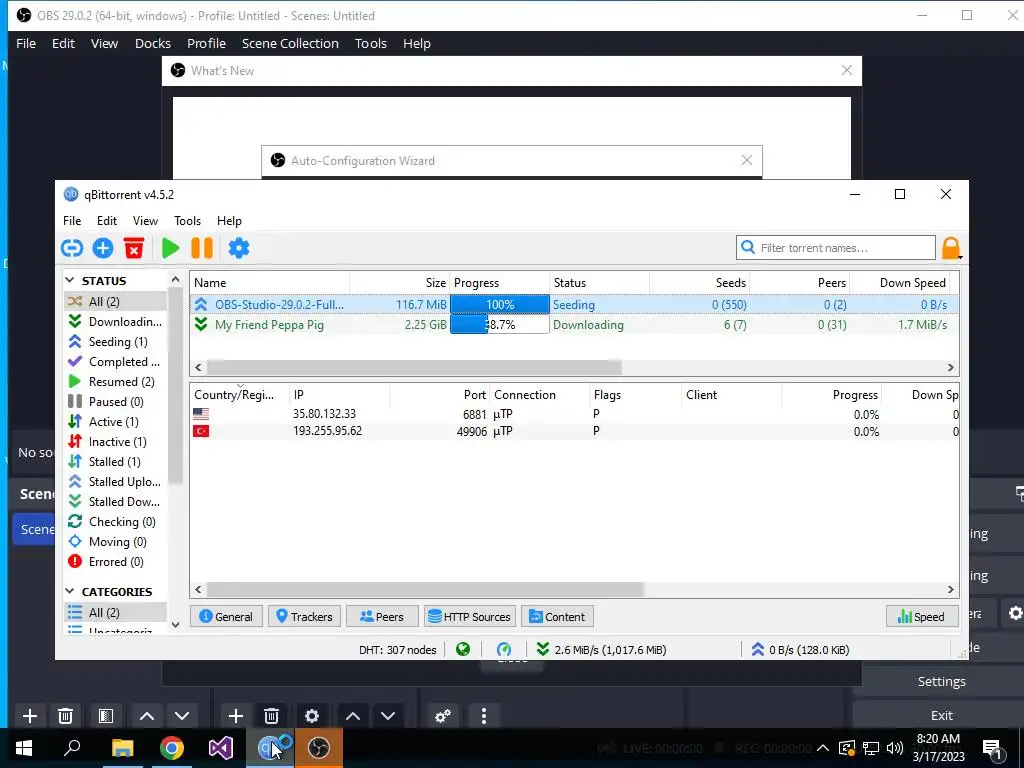Open File Explorer from the taskbar
Image resolution: width=1024 pixels, height=768 pixels.
[122, 748]
